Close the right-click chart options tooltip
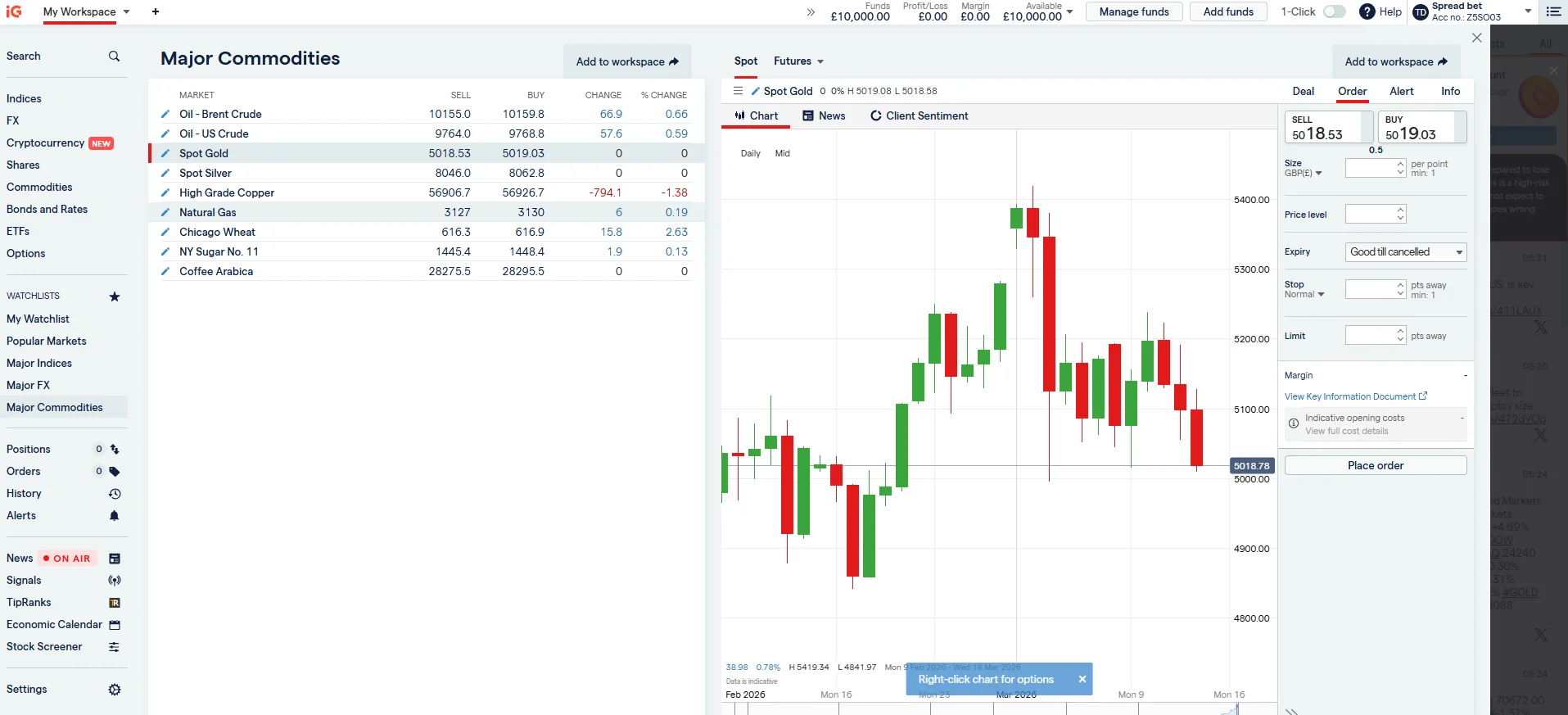The image size is (1568, 715). point(1082,679)
